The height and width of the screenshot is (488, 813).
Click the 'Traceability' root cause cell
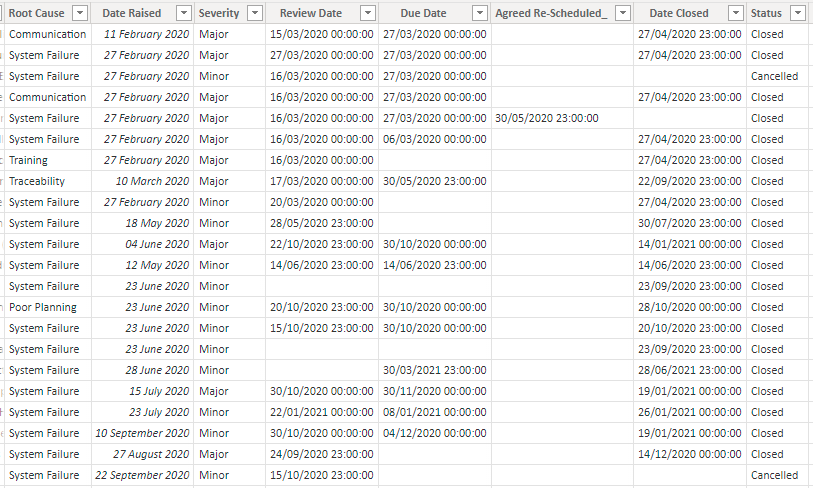pyautogui.click(x=48, y=181)
